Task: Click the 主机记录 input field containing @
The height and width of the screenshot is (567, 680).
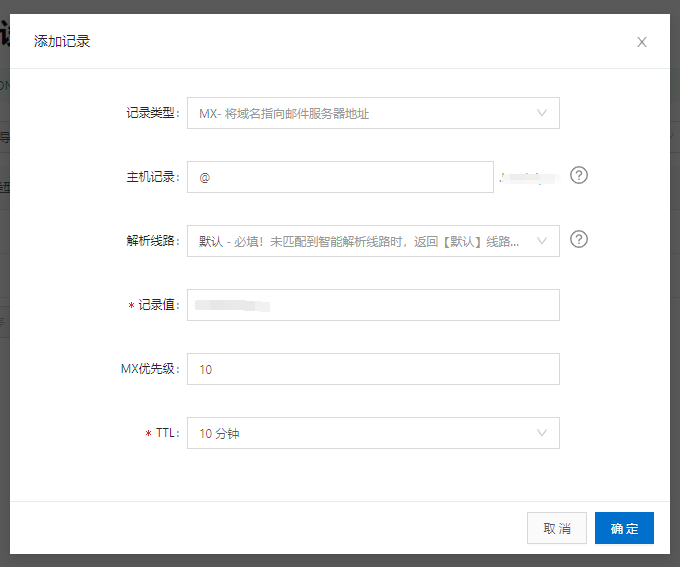Action: click(x=340, y=177)
